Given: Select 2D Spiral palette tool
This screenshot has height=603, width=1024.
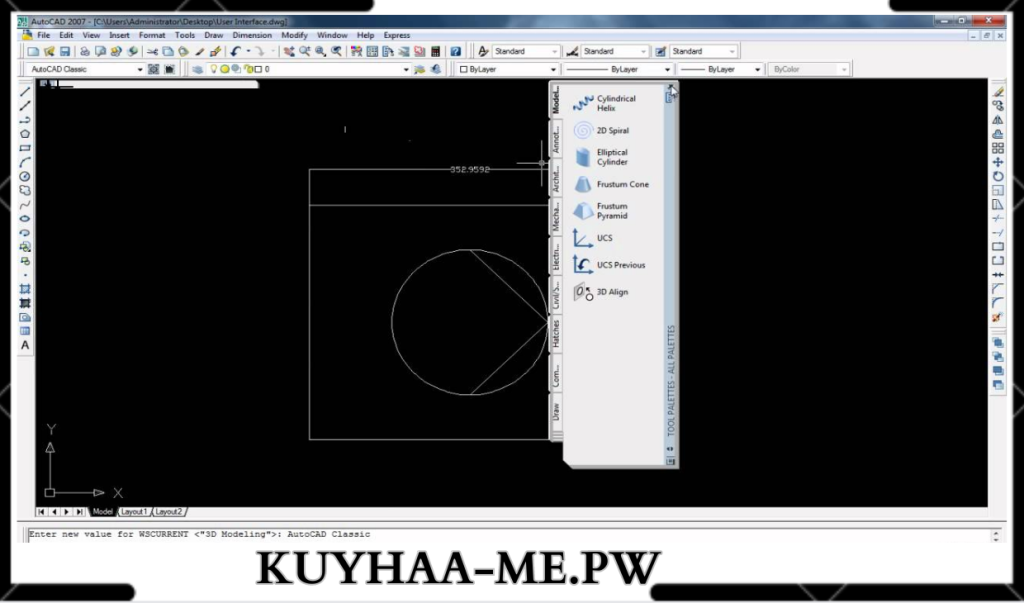Looking at the screenshot, I should (601, 131).
